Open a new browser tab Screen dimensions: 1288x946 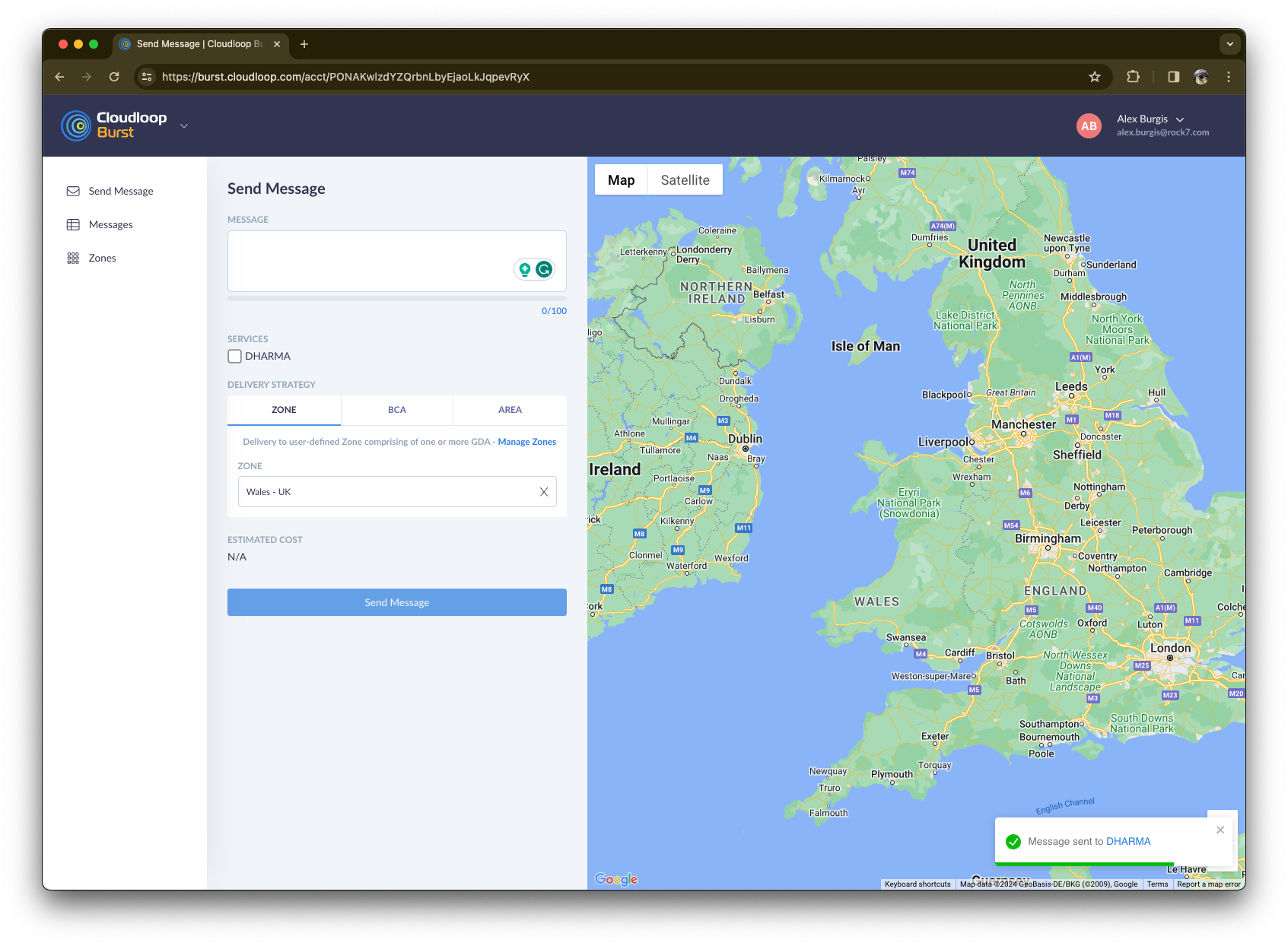click(x=304, y=44)
